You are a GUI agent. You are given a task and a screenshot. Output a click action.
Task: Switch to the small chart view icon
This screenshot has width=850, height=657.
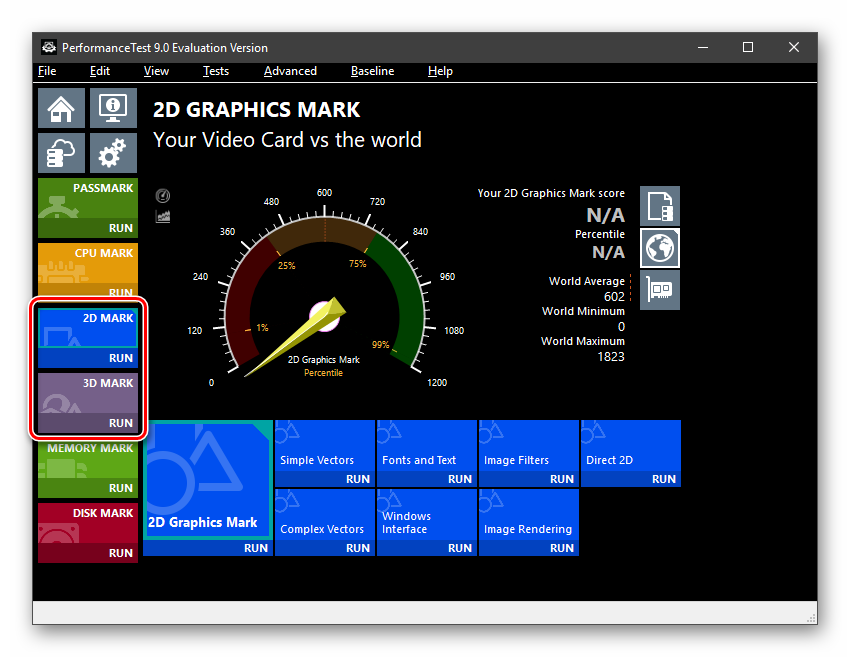coord(163,216)
